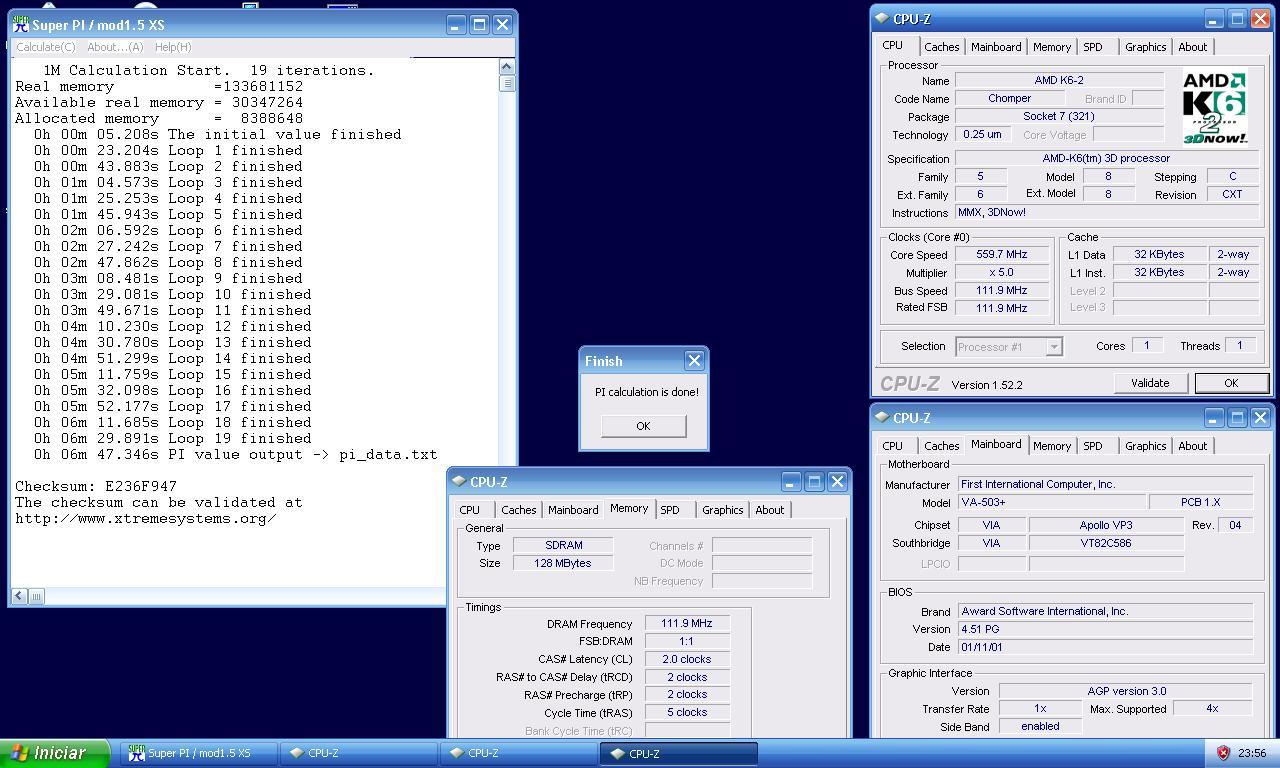
Task: Click the Side Band enabled field
Action: [x=1040, y=727]
